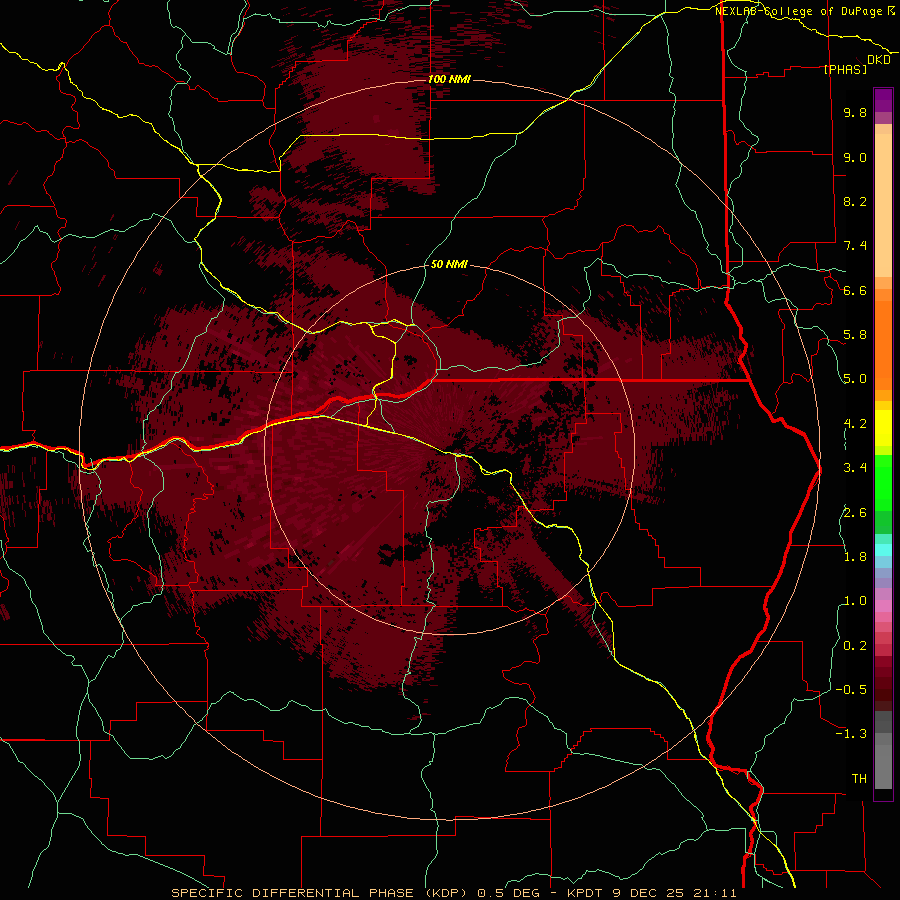Screen dimensions: 900x900
Task: Click the cyan band of the color bar
Action: 883,550
